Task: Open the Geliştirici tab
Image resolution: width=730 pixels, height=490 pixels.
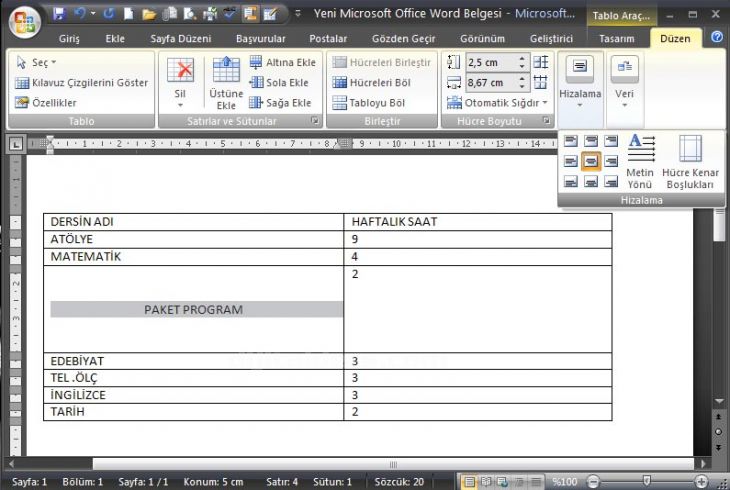Action: (x=551, y=39)
